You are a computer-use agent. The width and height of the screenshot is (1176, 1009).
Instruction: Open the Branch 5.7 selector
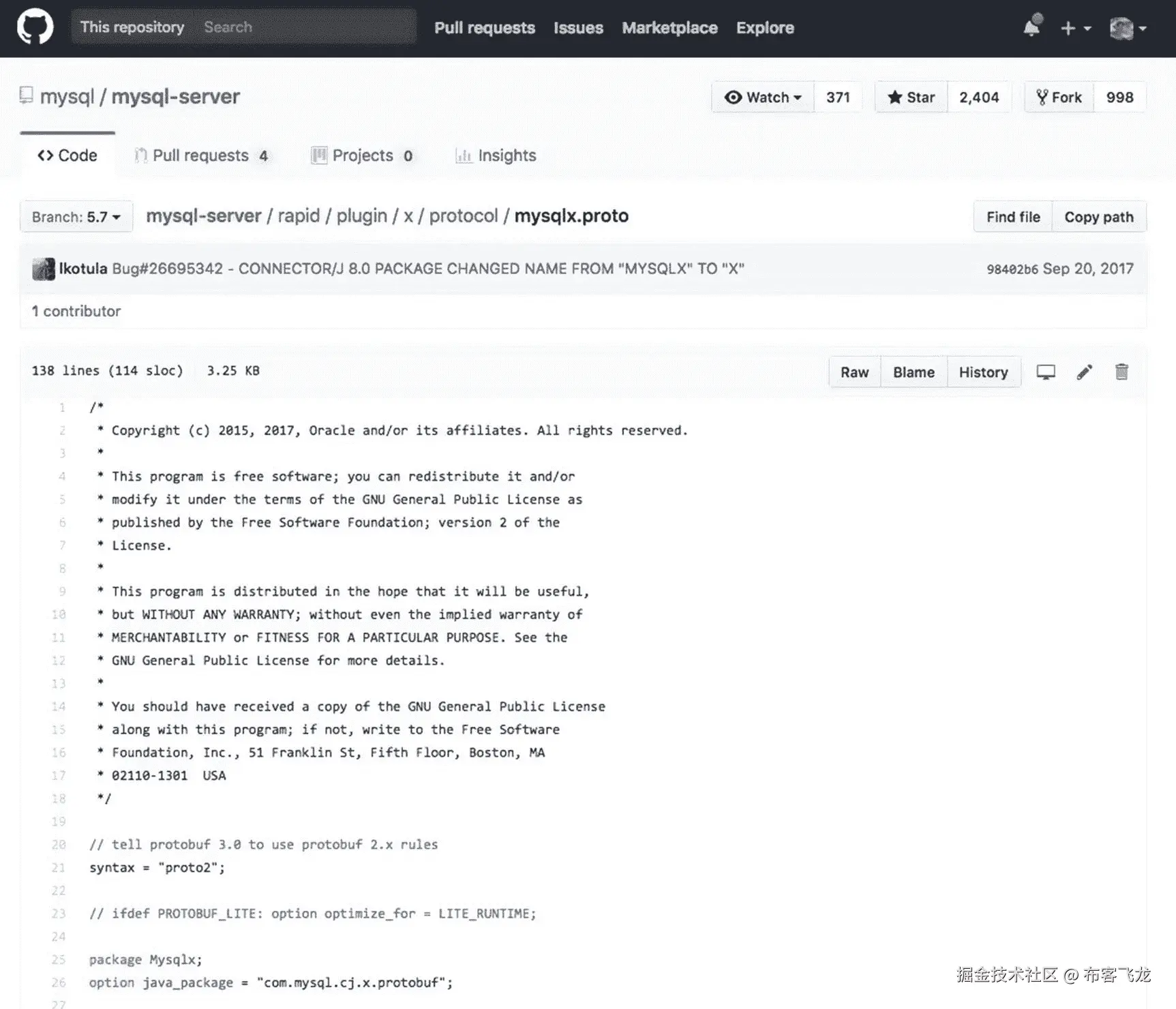[x=76, y=217]
